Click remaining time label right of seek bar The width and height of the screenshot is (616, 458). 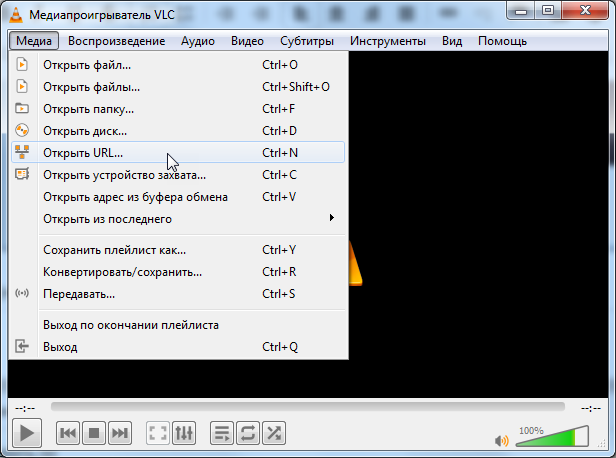click(590, 409)
